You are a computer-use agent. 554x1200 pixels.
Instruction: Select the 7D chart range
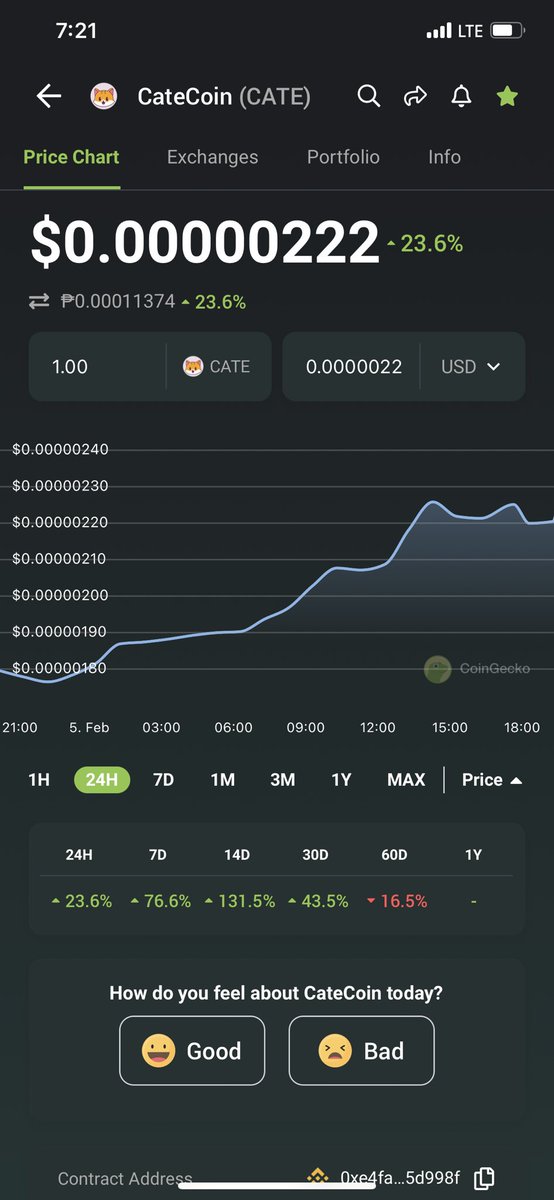(x=163, y=780)
